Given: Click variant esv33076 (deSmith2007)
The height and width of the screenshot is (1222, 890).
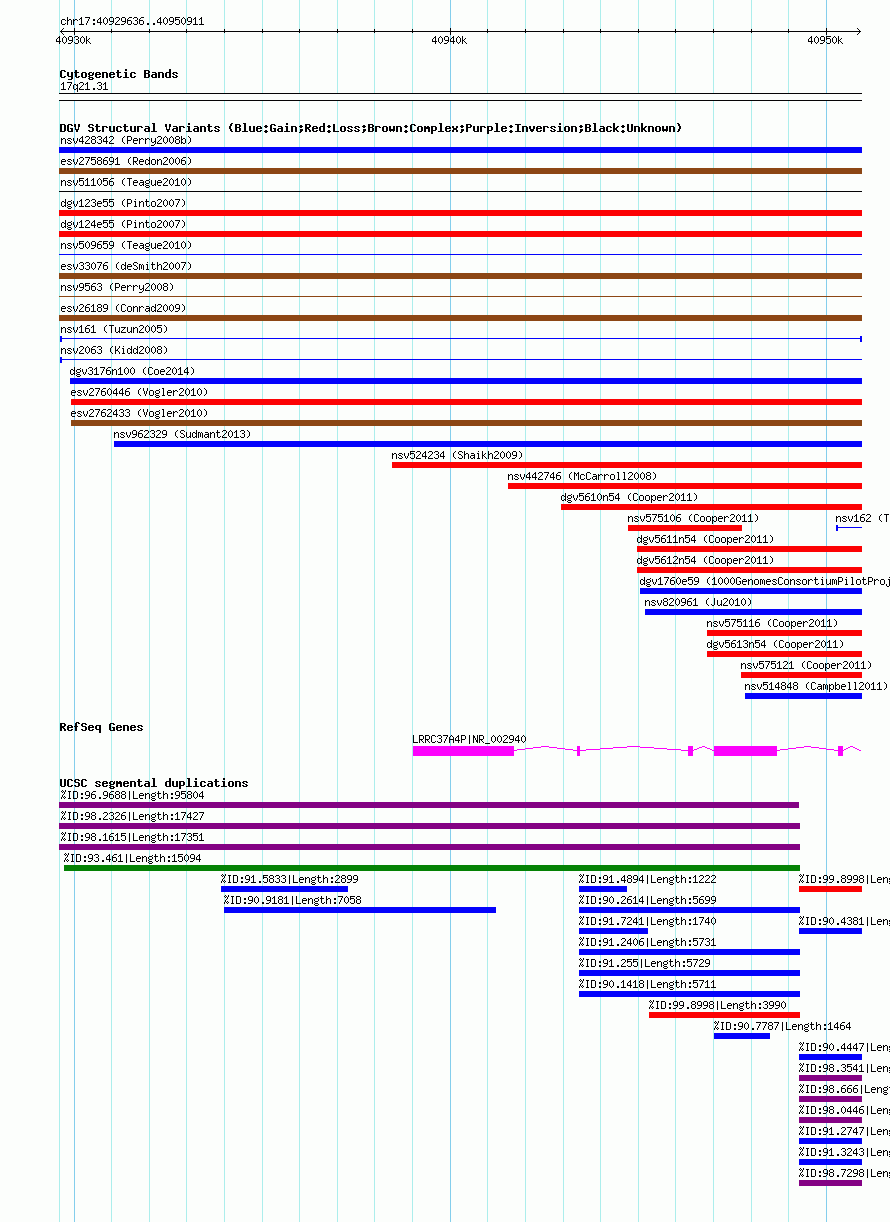Looking at the screenshot, I should coord(460,276).
